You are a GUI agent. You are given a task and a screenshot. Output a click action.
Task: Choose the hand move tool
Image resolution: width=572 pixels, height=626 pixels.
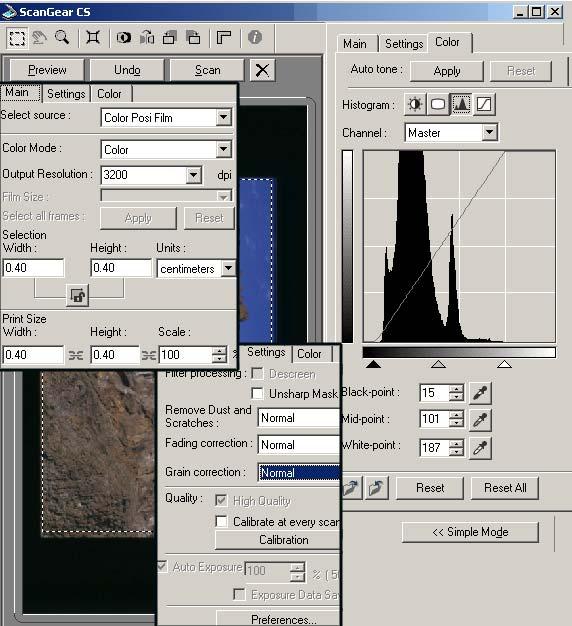click(39, 38)
